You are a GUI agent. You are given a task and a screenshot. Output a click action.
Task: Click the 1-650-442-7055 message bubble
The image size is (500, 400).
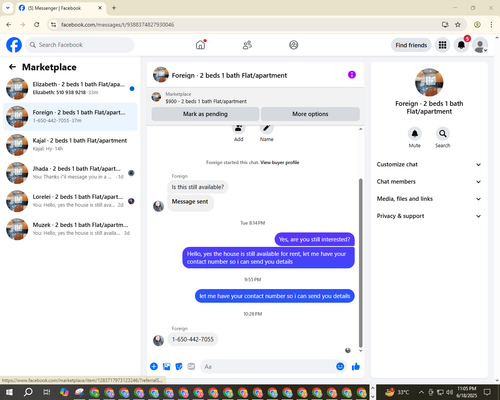coord(193,339)
